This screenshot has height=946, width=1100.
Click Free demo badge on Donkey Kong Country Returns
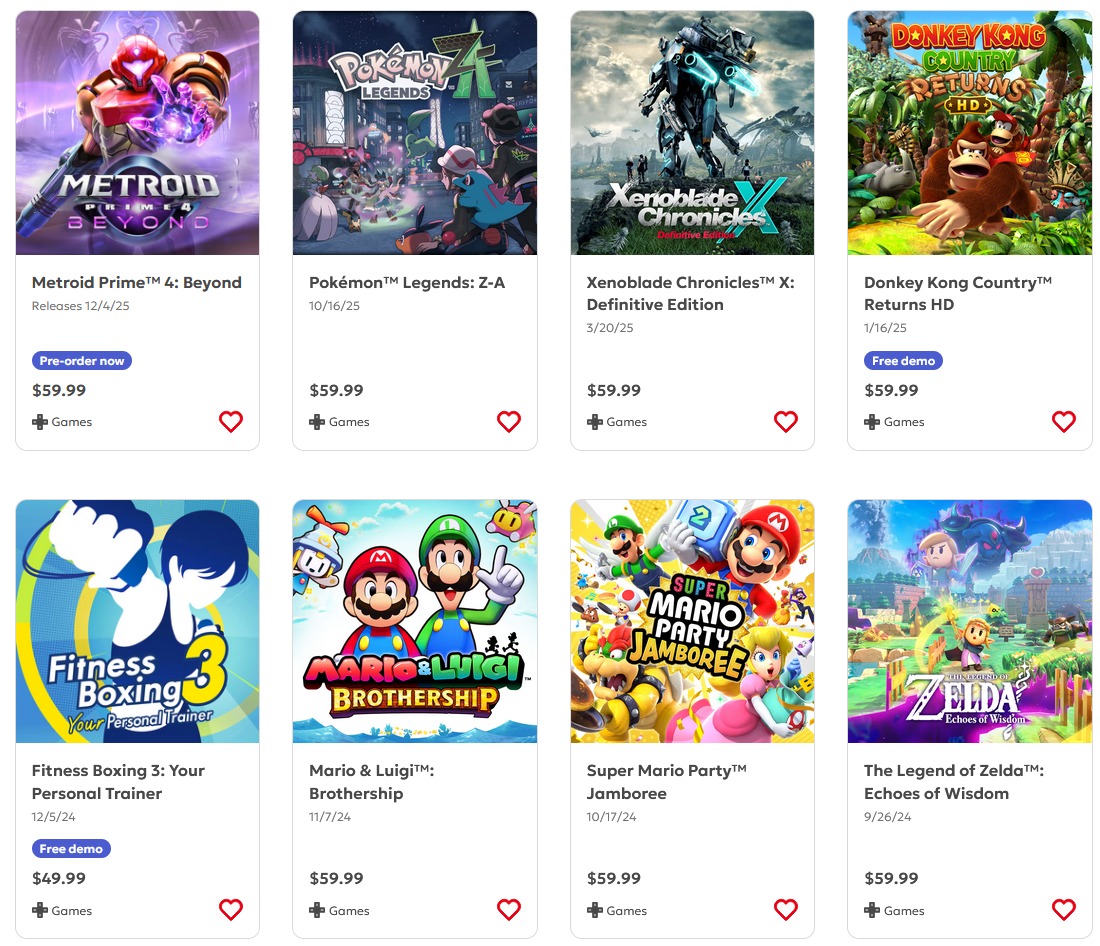click(x=903, y=361)
